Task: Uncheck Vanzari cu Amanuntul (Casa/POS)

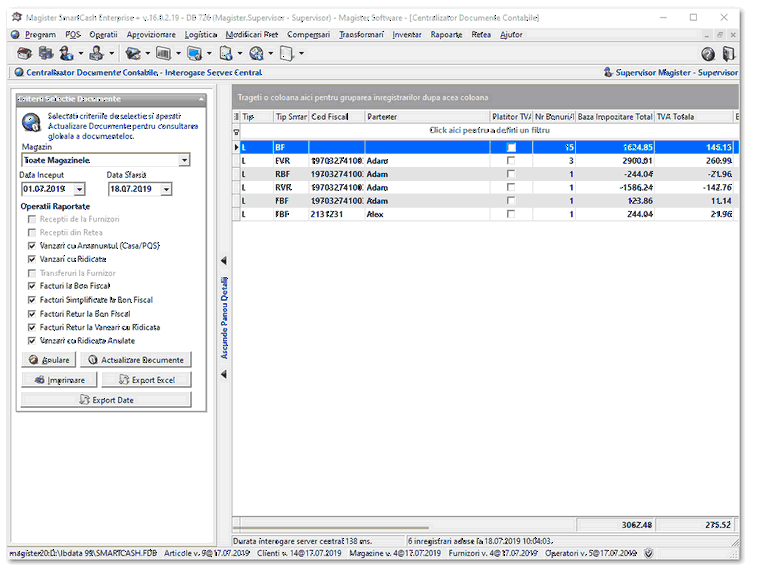Action: 32,245
